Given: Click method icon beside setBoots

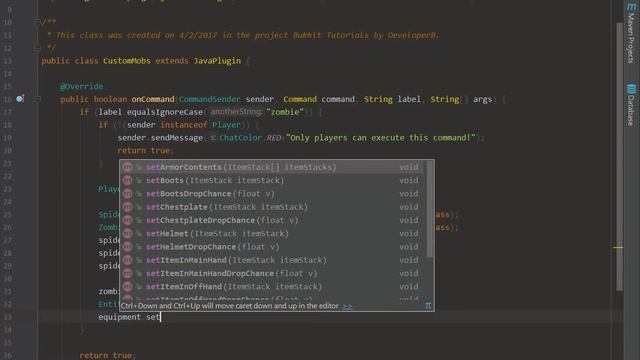Looking at the screenshot, I should tap(127, 180).
